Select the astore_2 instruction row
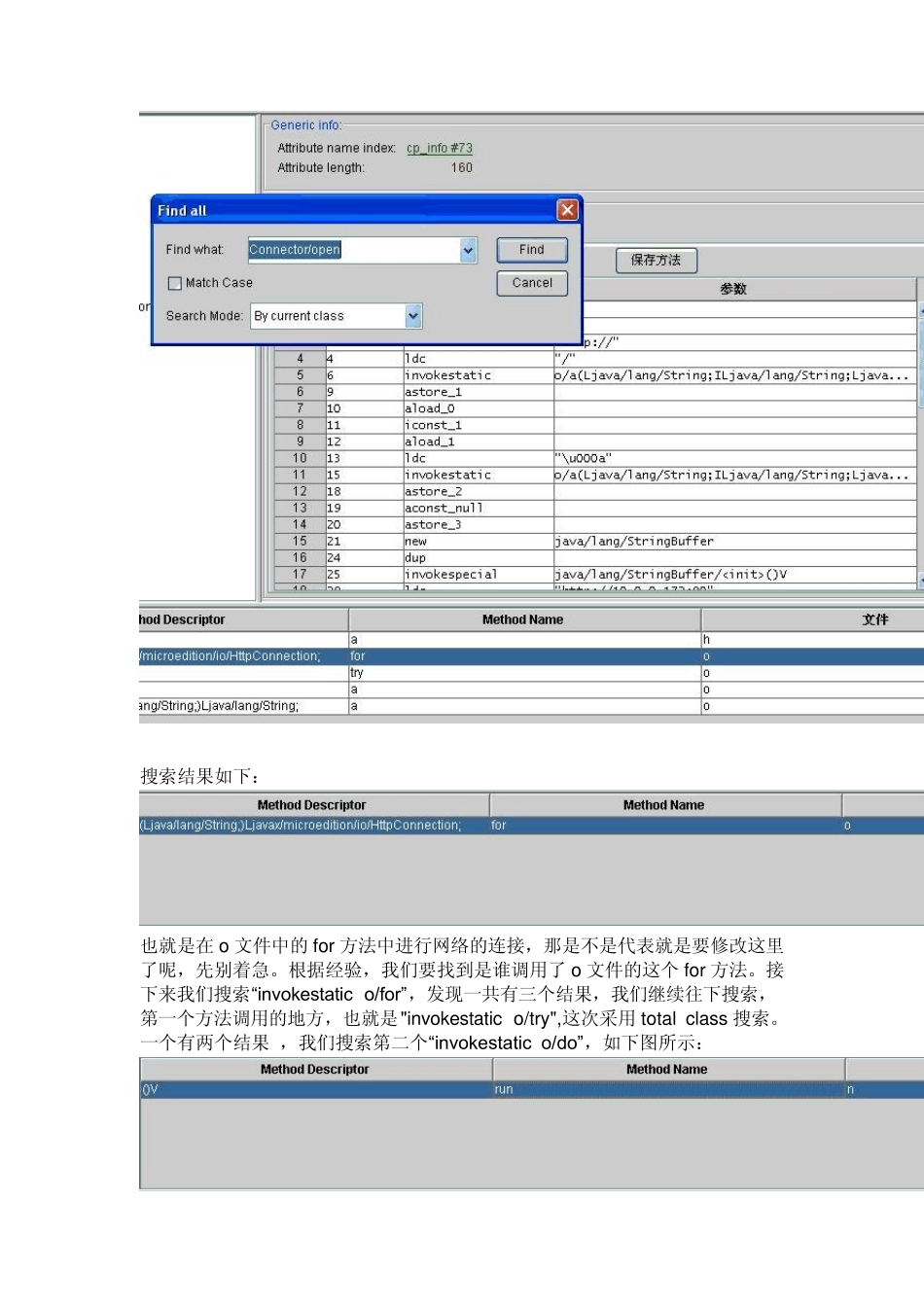Screen dimensions: 924x1307 point(595,491)
